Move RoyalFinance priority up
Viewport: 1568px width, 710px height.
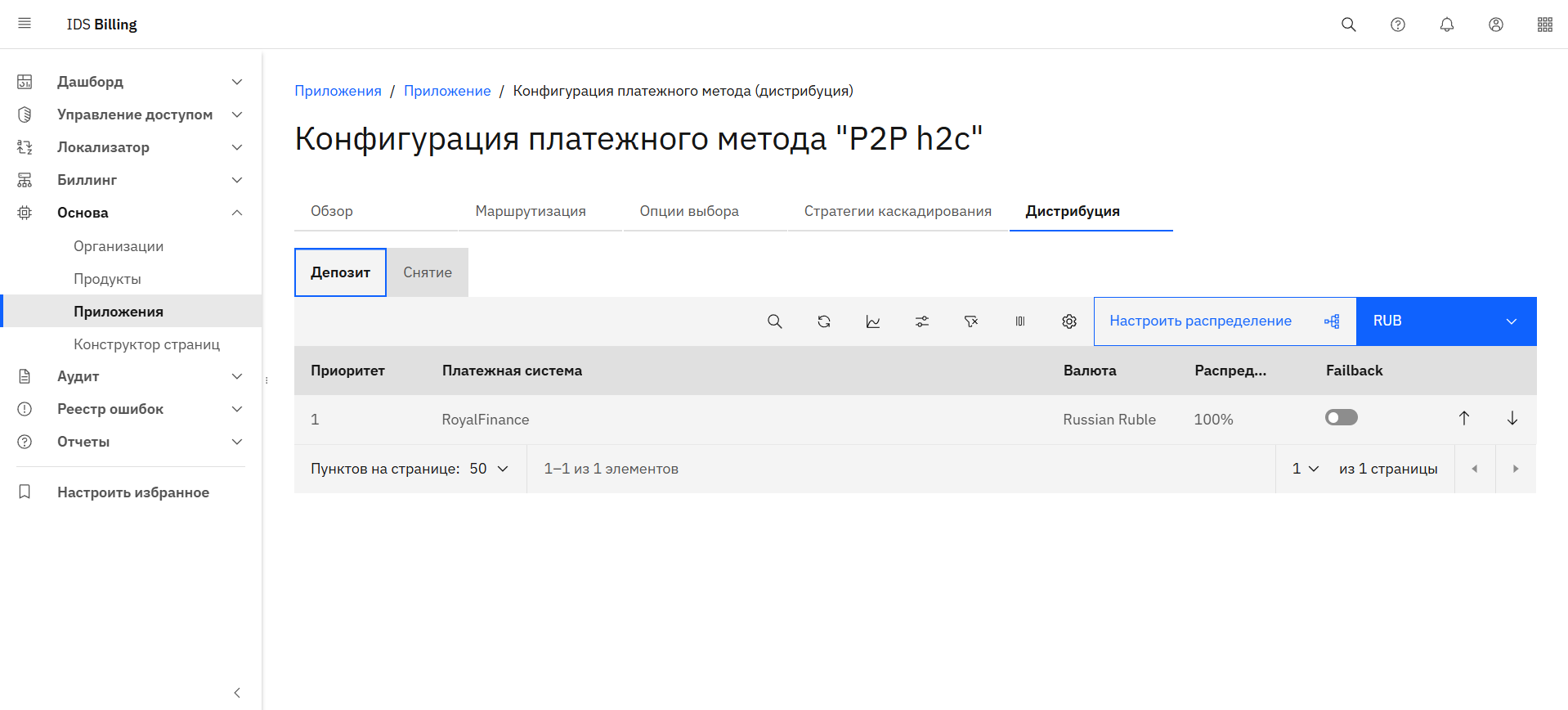pyautogui.click(x=1463, y=419)
